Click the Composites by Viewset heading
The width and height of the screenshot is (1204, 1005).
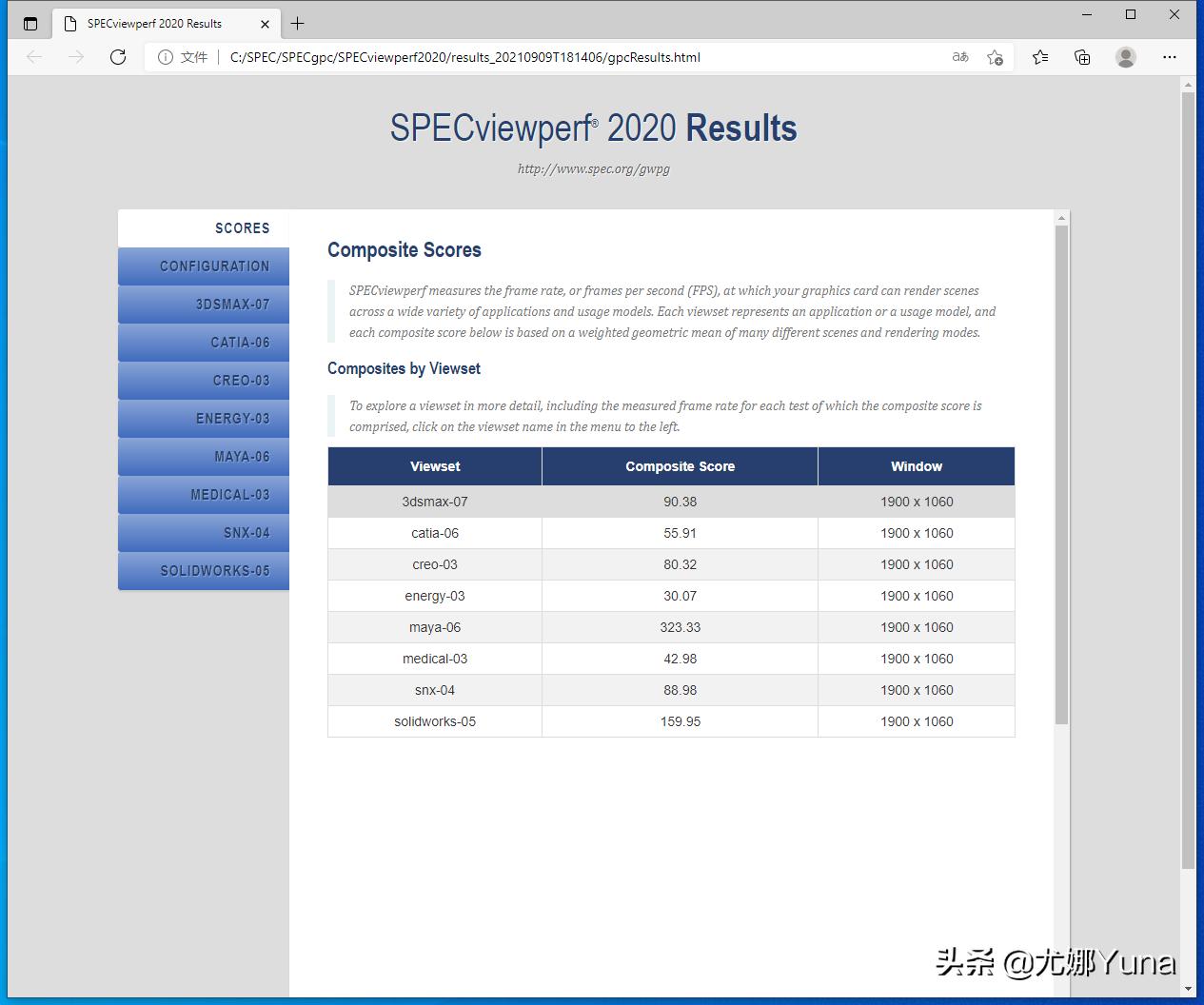click(x=404, y=368)
